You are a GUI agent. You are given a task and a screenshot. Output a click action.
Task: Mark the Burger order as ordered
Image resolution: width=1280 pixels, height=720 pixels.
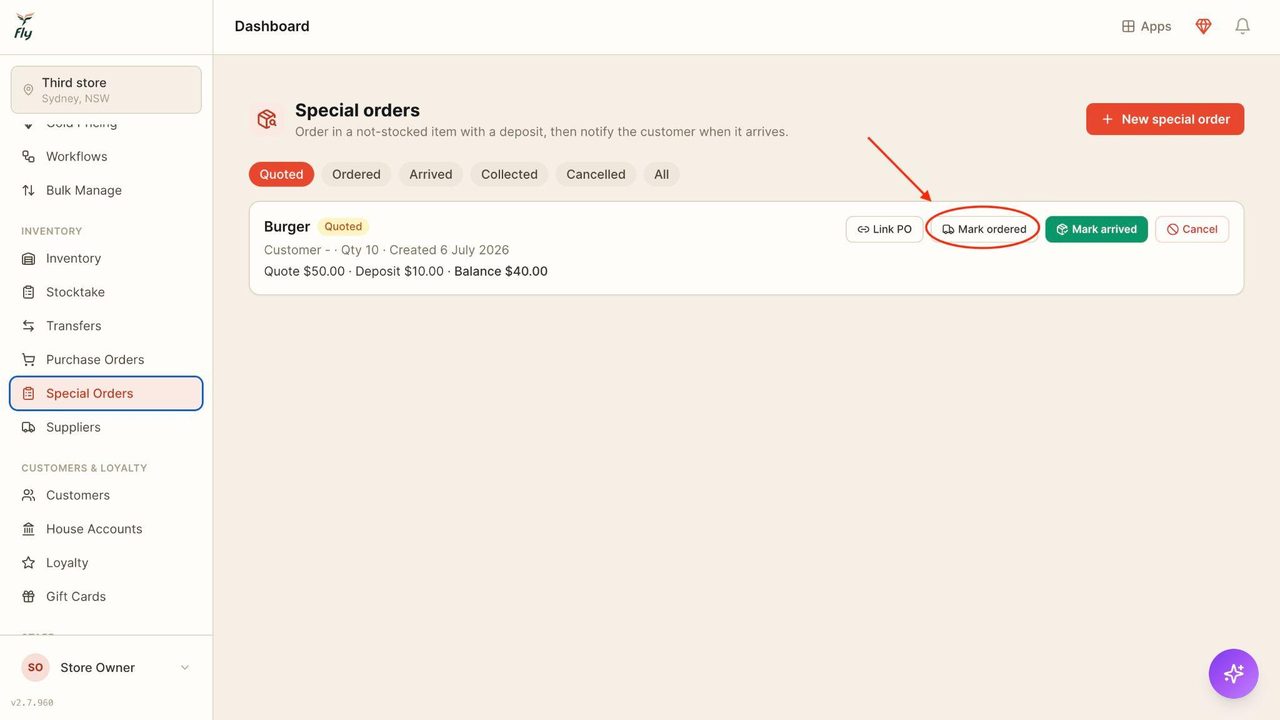[x=984, y=229]
